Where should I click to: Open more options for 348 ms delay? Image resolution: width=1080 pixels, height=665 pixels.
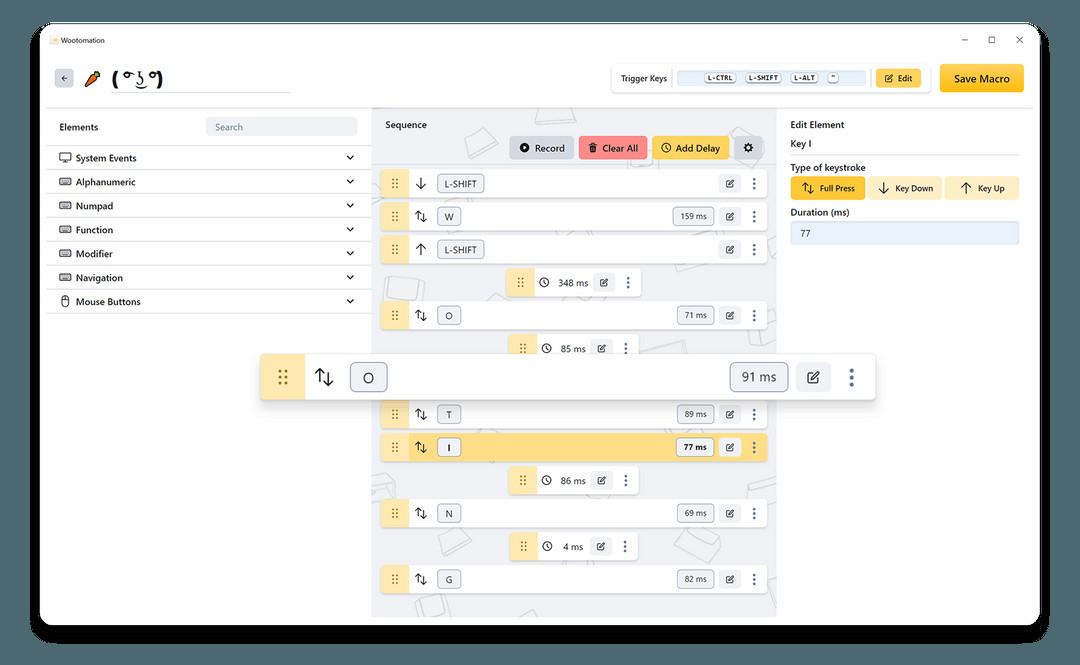coord(628,283)
